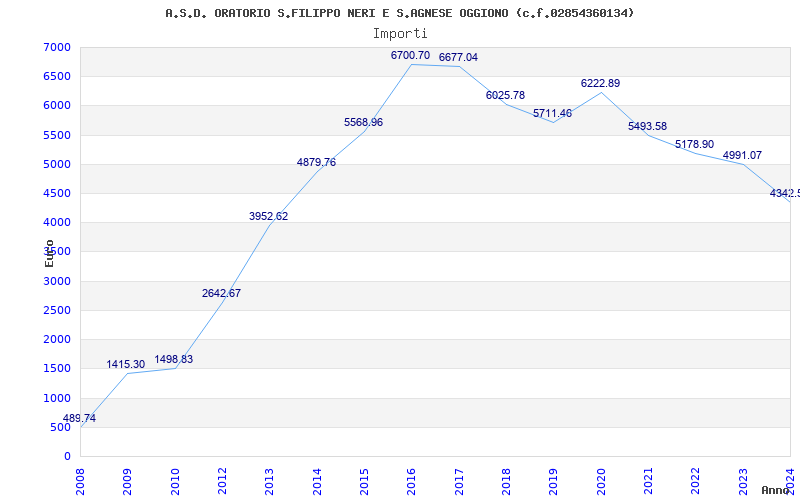This screenshot has height=500, width=800.
Task: Select the 4991.07 data label
Action: 742,155
